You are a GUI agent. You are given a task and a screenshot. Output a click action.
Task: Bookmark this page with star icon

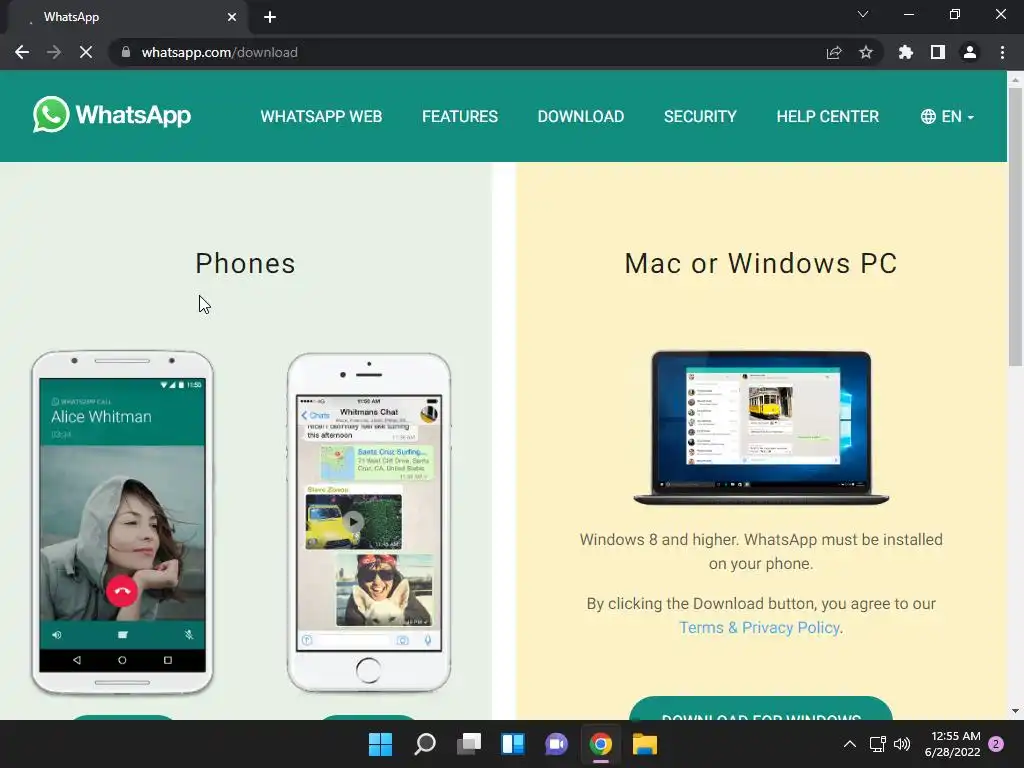pyautogui.click(x=866, y=52)
